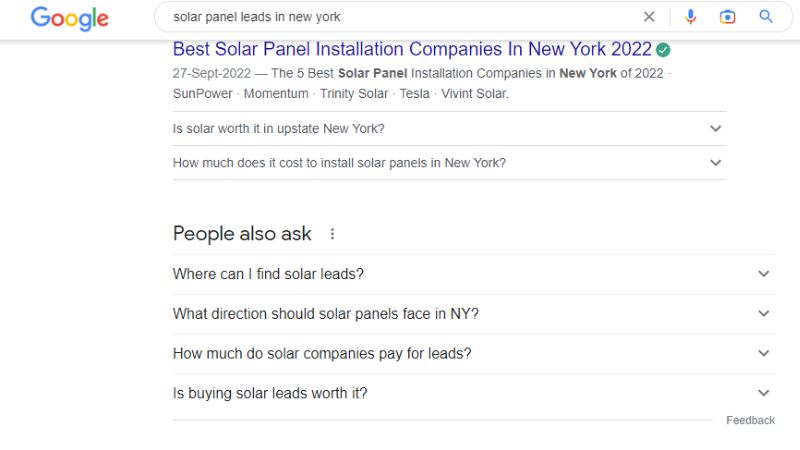Click the Feedback link below the questions
Image resolution: width=800 pixels, height=450 pixels.
pos(750,420)
